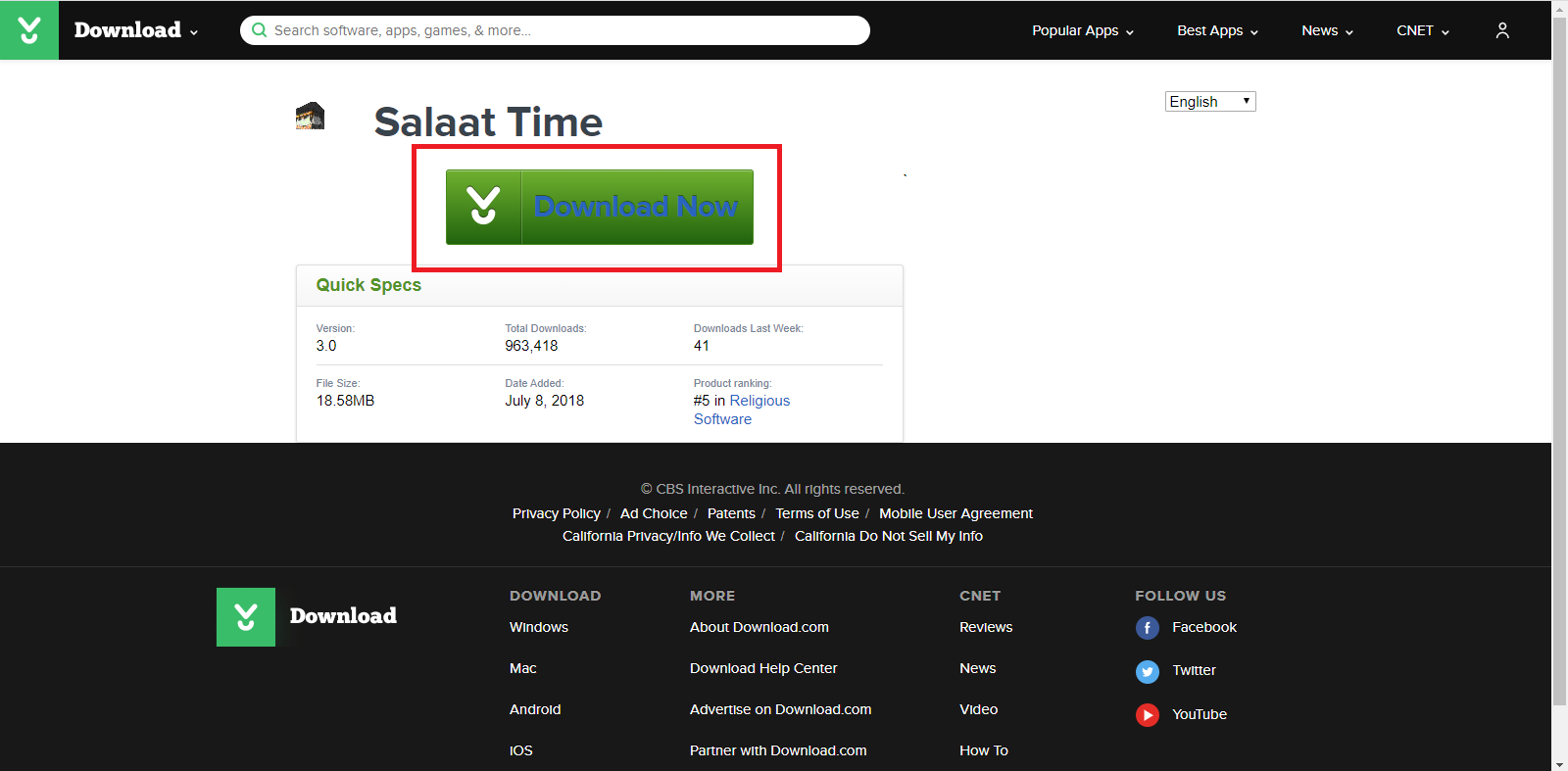The height and width of the screenshot is (771, 1568).
Task: Open CNET How To link in footer
Action: [984, 750]
